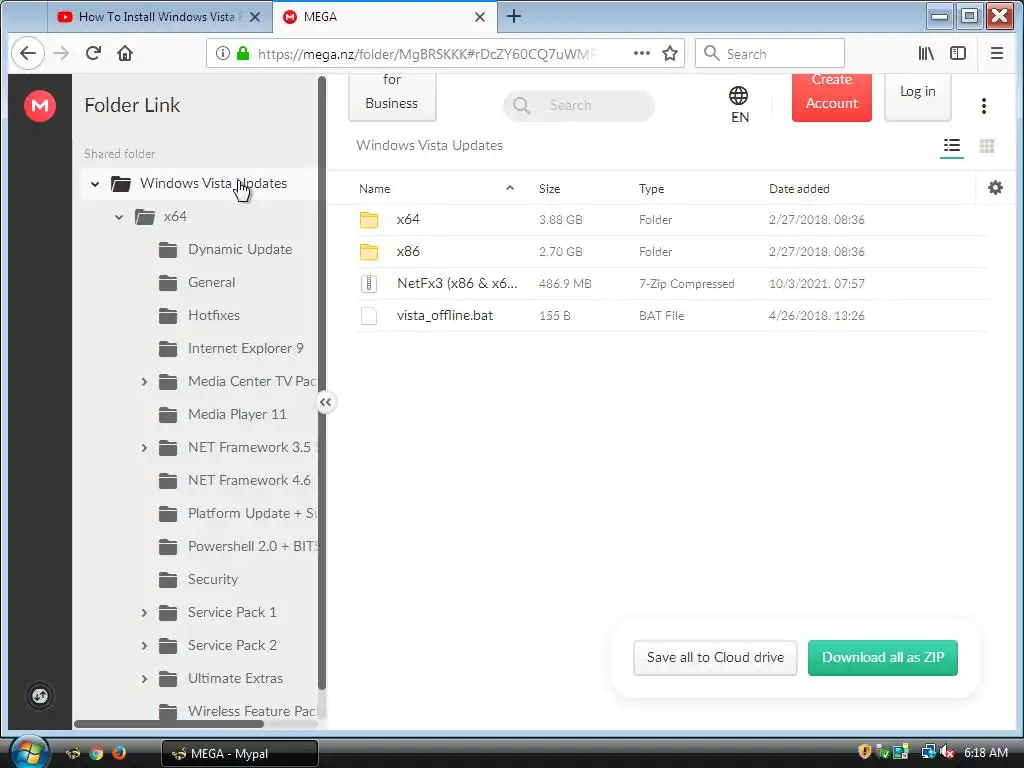1024x768 pixels.
Task: Expand the NET Framework 3.5 node
Action: point(144,447)
